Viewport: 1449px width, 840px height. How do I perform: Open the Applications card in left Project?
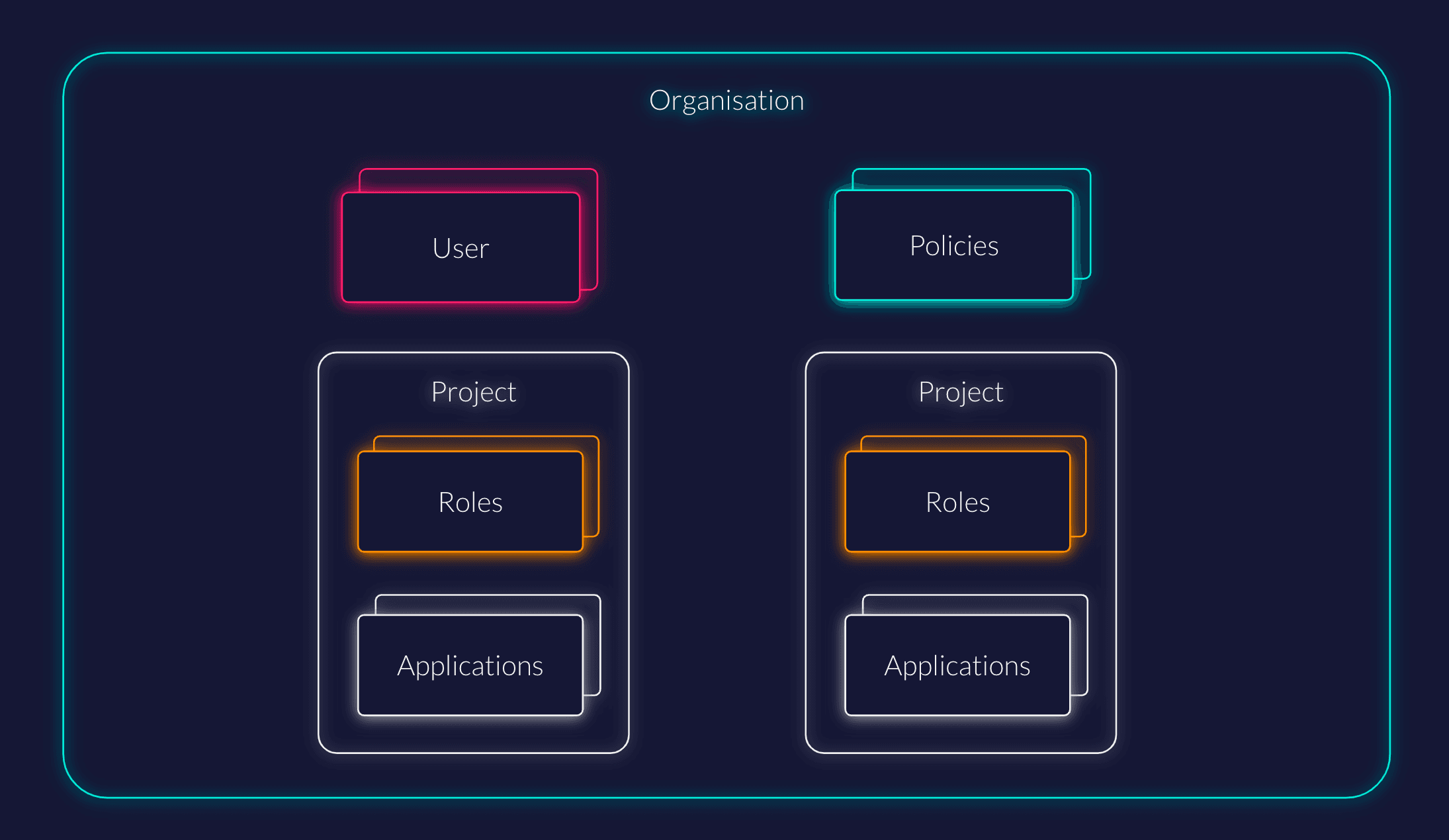click(x=470, y=665)
